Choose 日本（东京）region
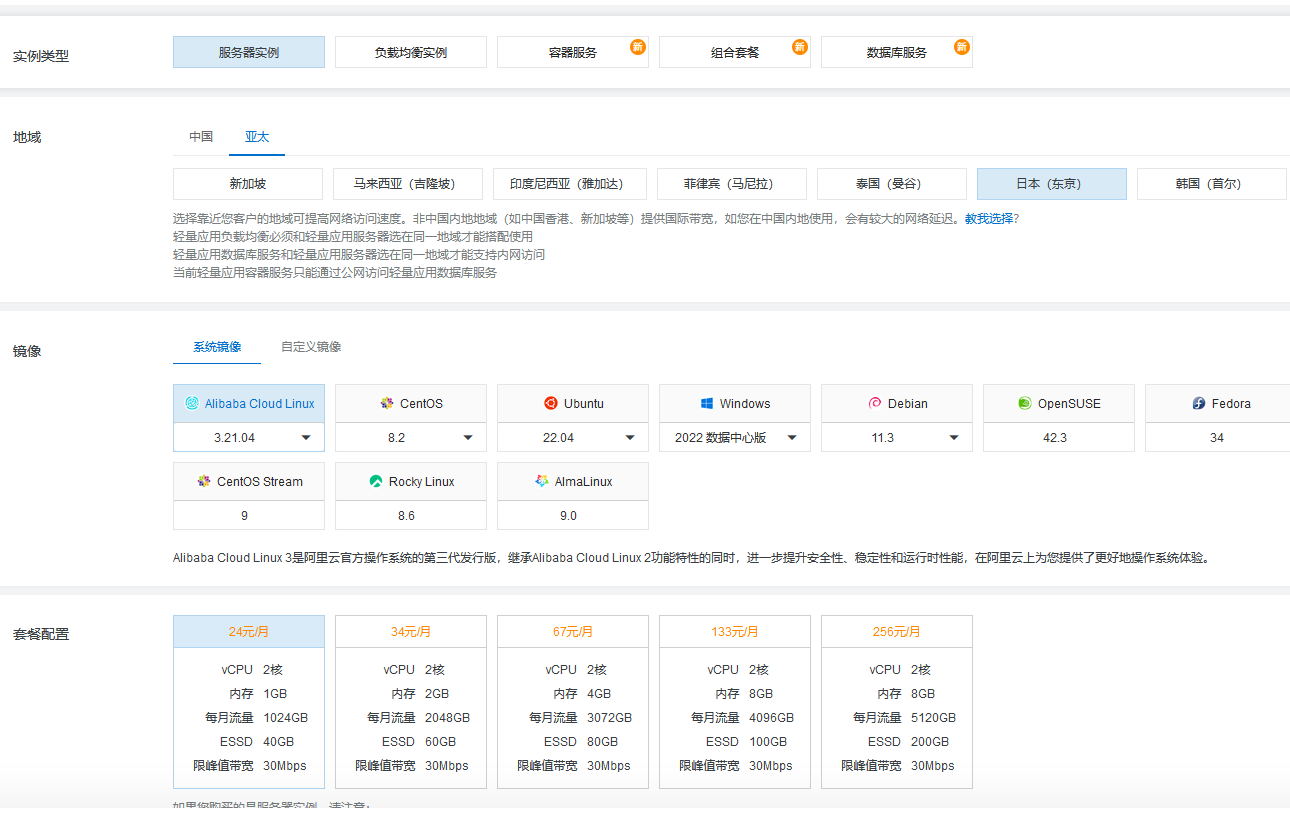The width and height of the screenshot is (1290, 822). pyautogui.click(x=1052, y=184)
